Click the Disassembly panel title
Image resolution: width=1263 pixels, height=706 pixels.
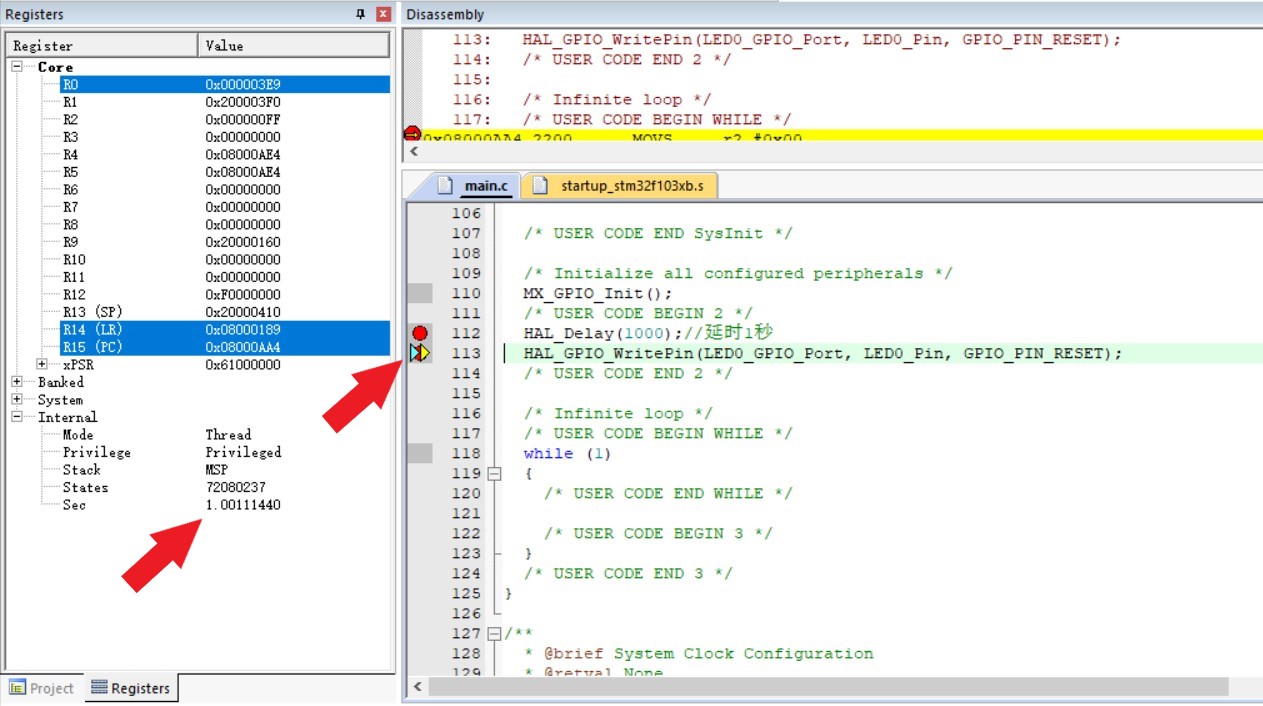(445, 14)
